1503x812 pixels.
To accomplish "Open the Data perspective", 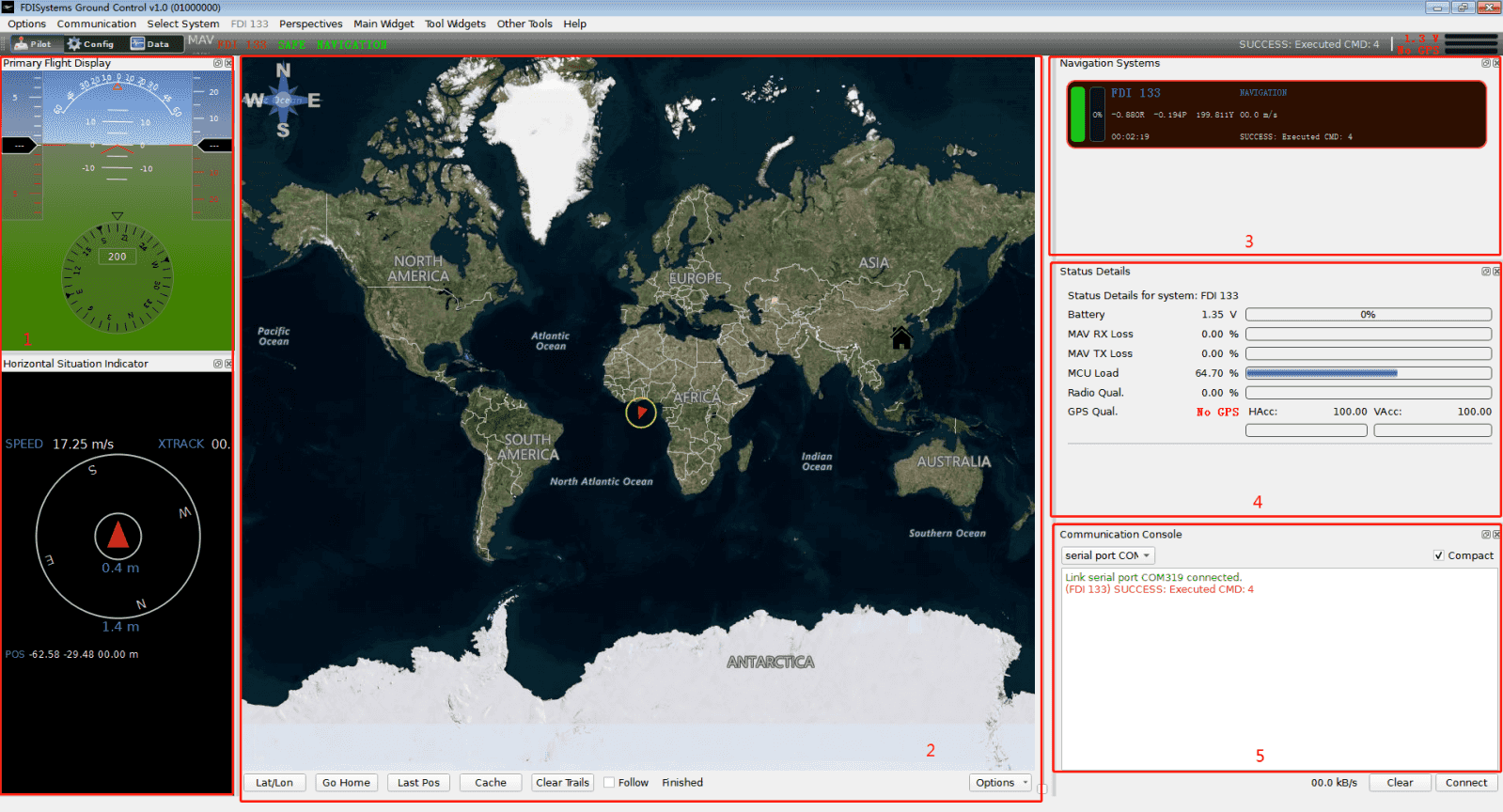I will 150,44.
